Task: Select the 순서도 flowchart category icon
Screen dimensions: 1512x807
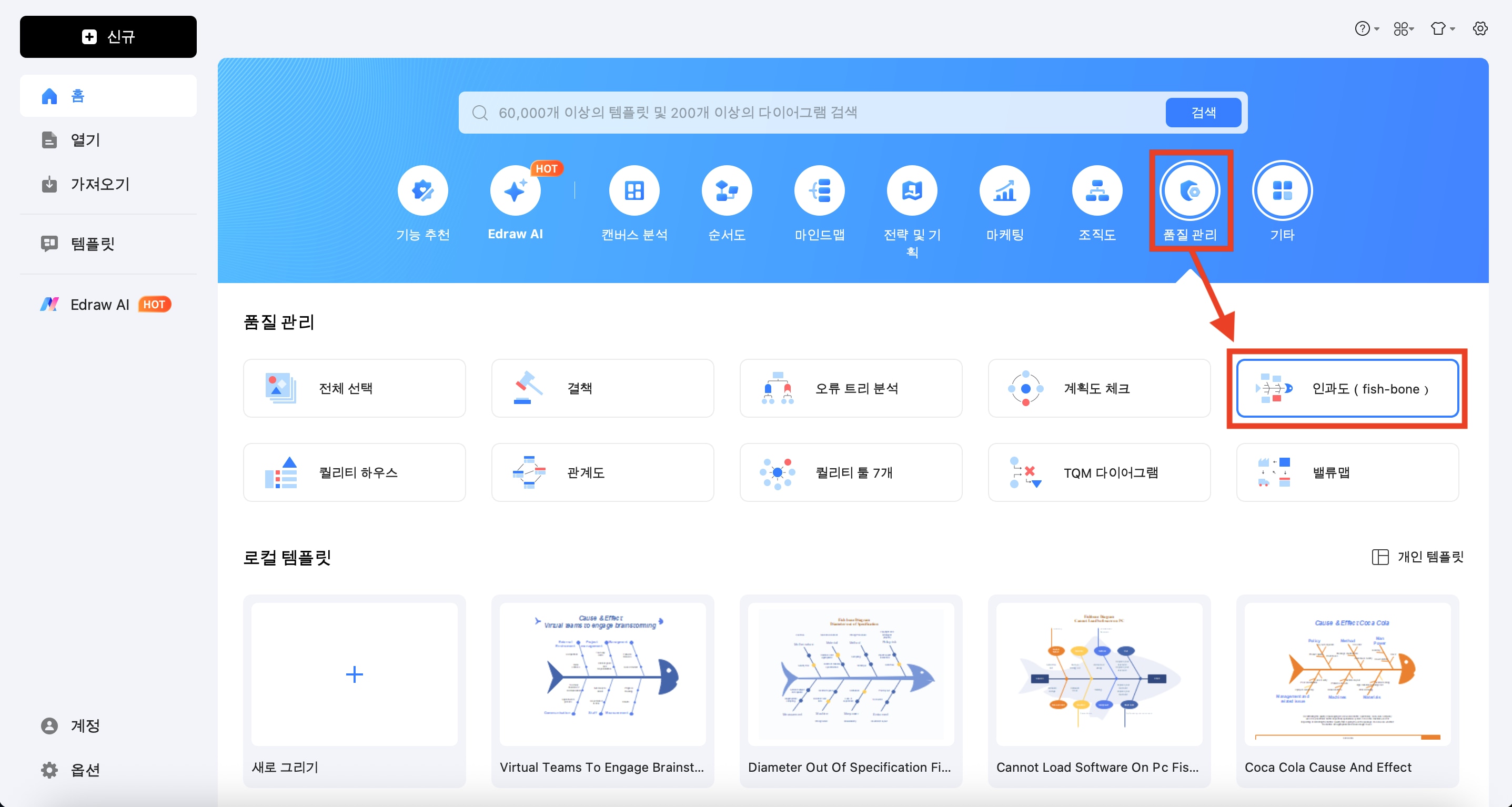Action: pyautogui.click(x=726, y=191)
